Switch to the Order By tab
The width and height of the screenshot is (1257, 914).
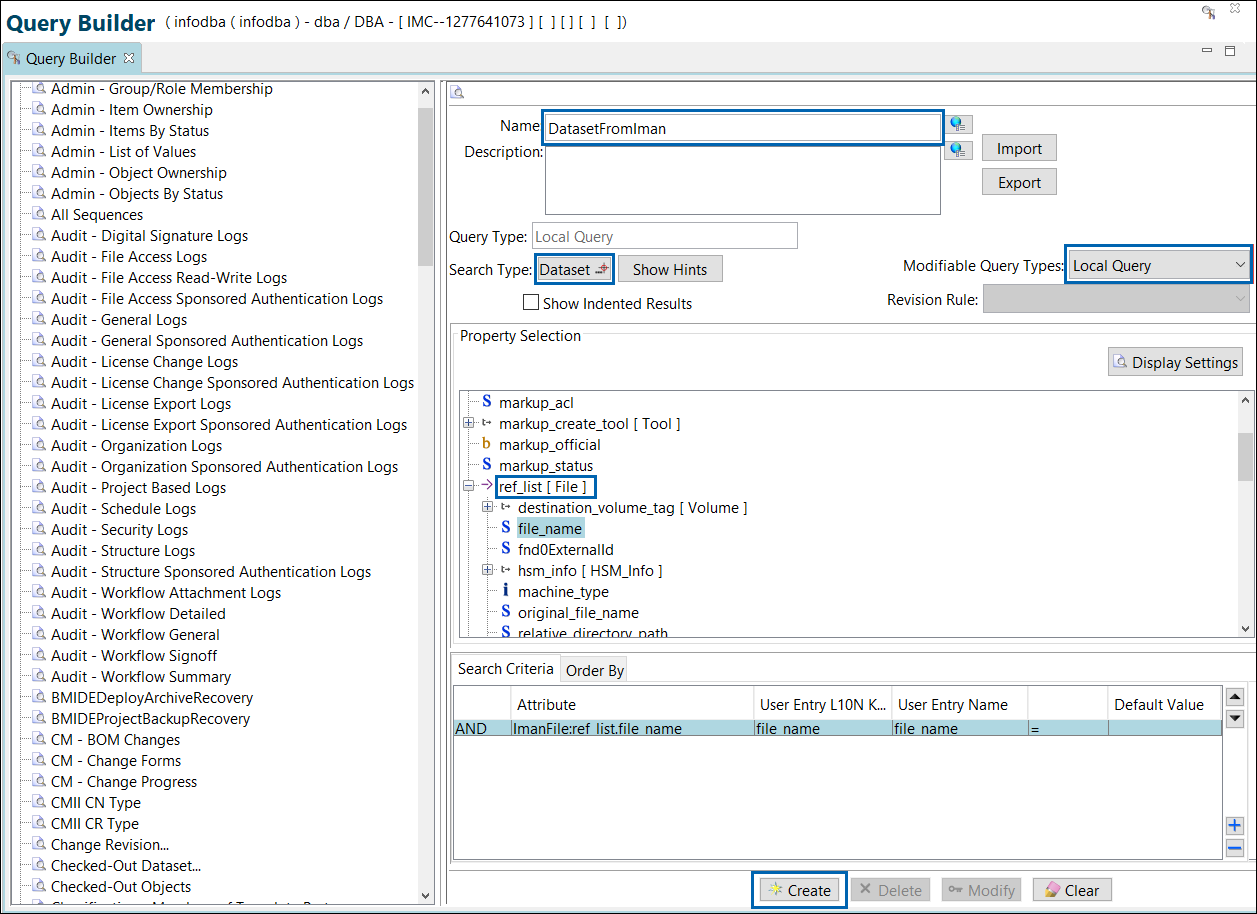coord(594,669)
